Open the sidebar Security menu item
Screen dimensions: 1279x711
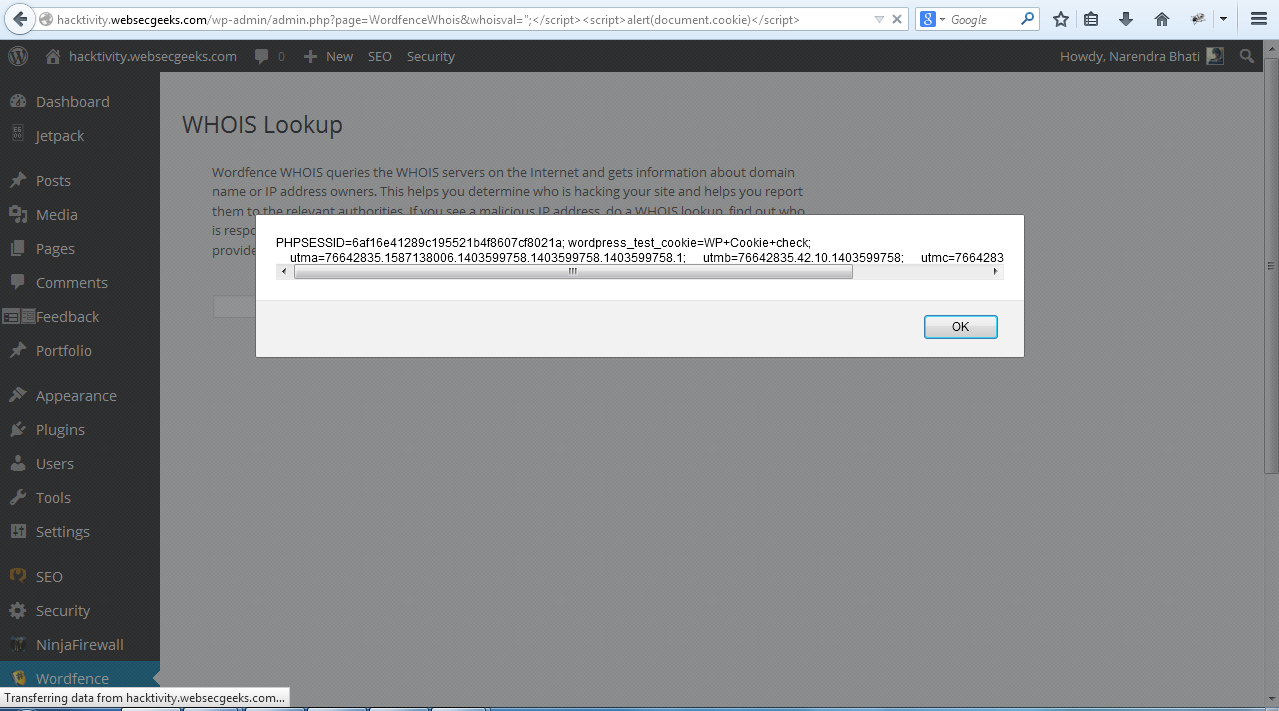coord(63,610)
